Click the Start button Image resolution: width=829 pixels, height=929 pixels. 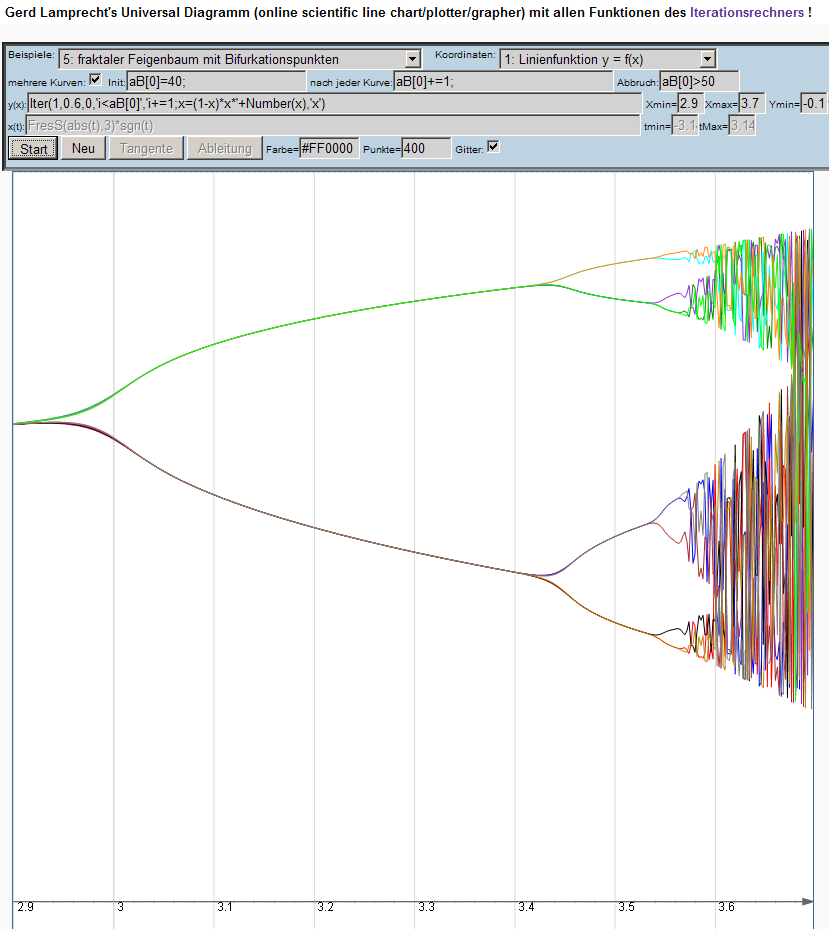pyautogui.click(x=33, y=149)
